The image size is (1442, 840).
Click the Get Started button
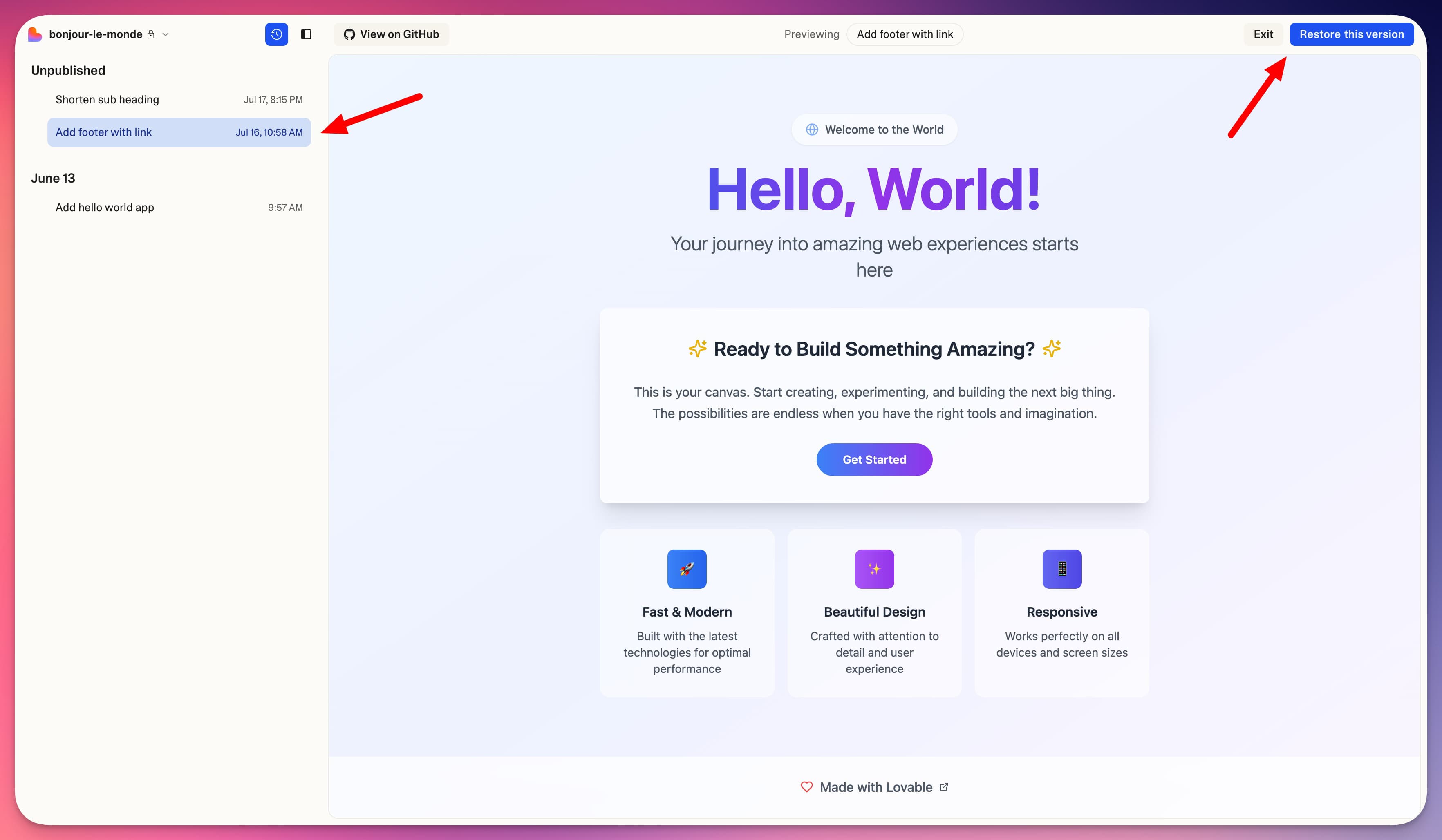click(874, 460)
